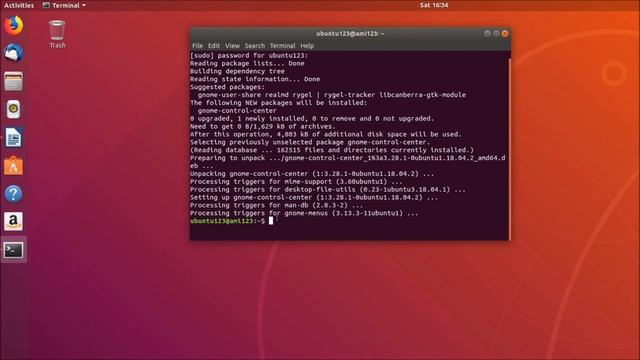Open the Search menu in Terminal
This screenshot has height=360, width=640.
[x=255, y=46]
